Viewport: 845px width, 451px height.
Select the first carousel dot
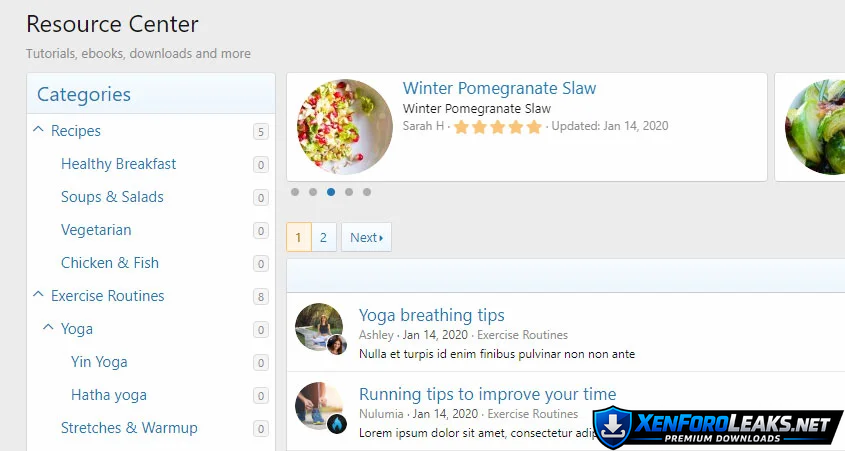pos(295,192)
